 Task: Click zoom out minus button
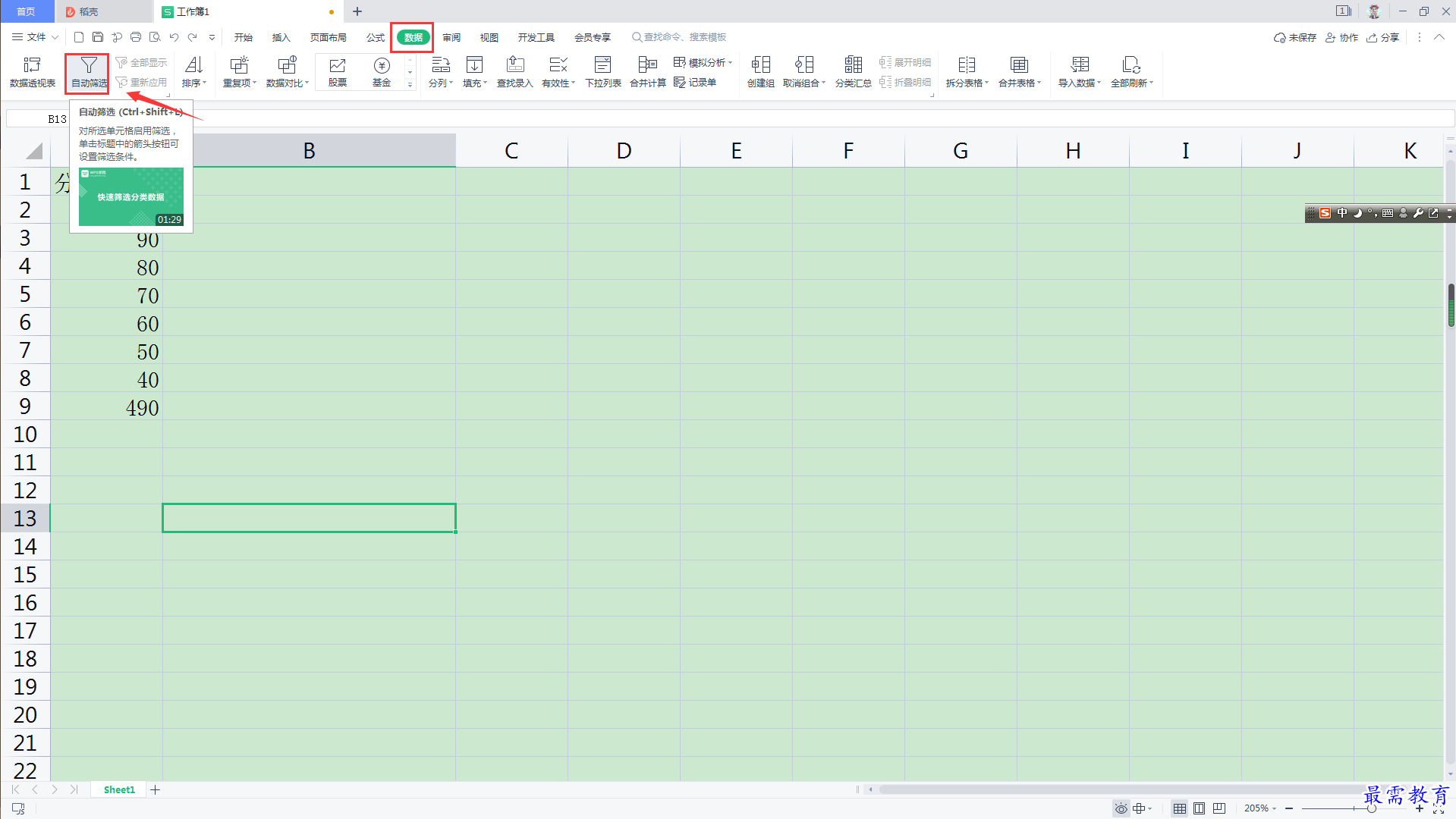pos(1289,808)
